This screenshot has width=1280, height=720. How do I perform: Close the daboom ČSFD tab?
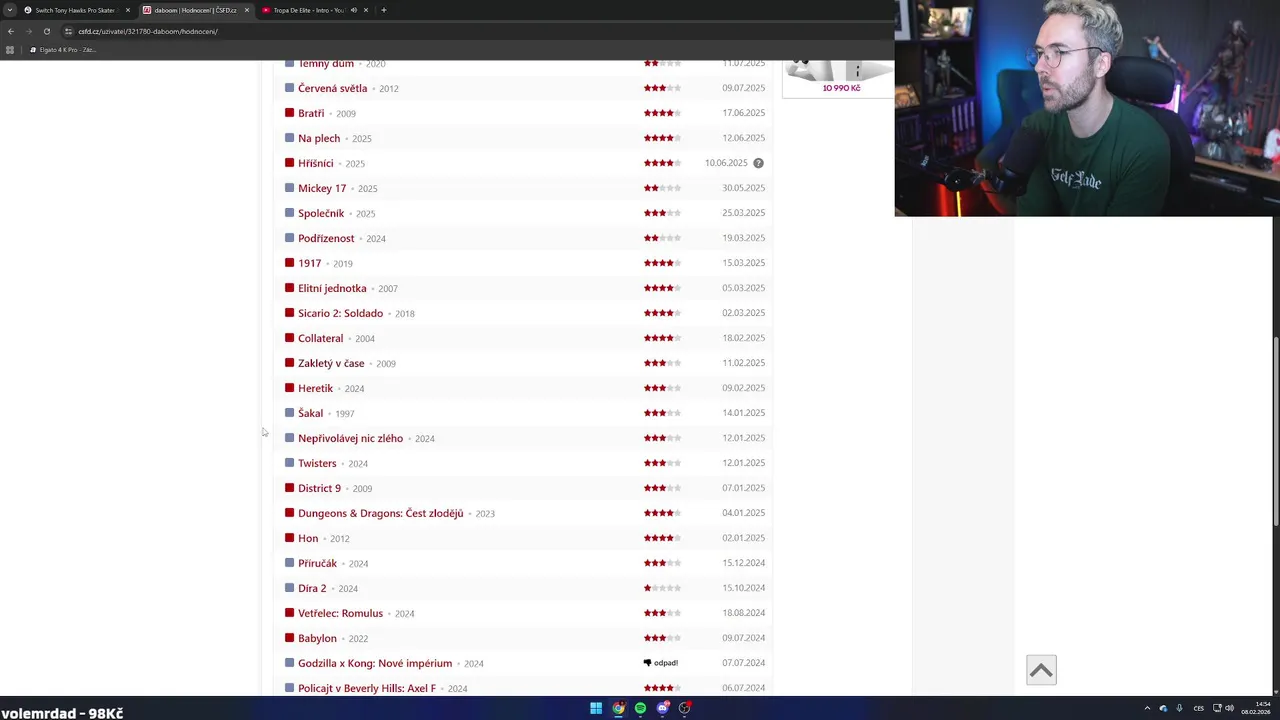[246, 10]
